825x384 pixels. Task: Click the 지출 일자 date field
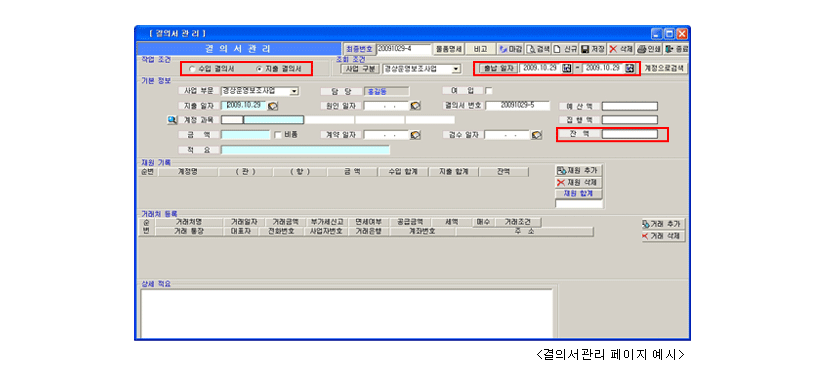pyautogui.click(x=244, y=105)
